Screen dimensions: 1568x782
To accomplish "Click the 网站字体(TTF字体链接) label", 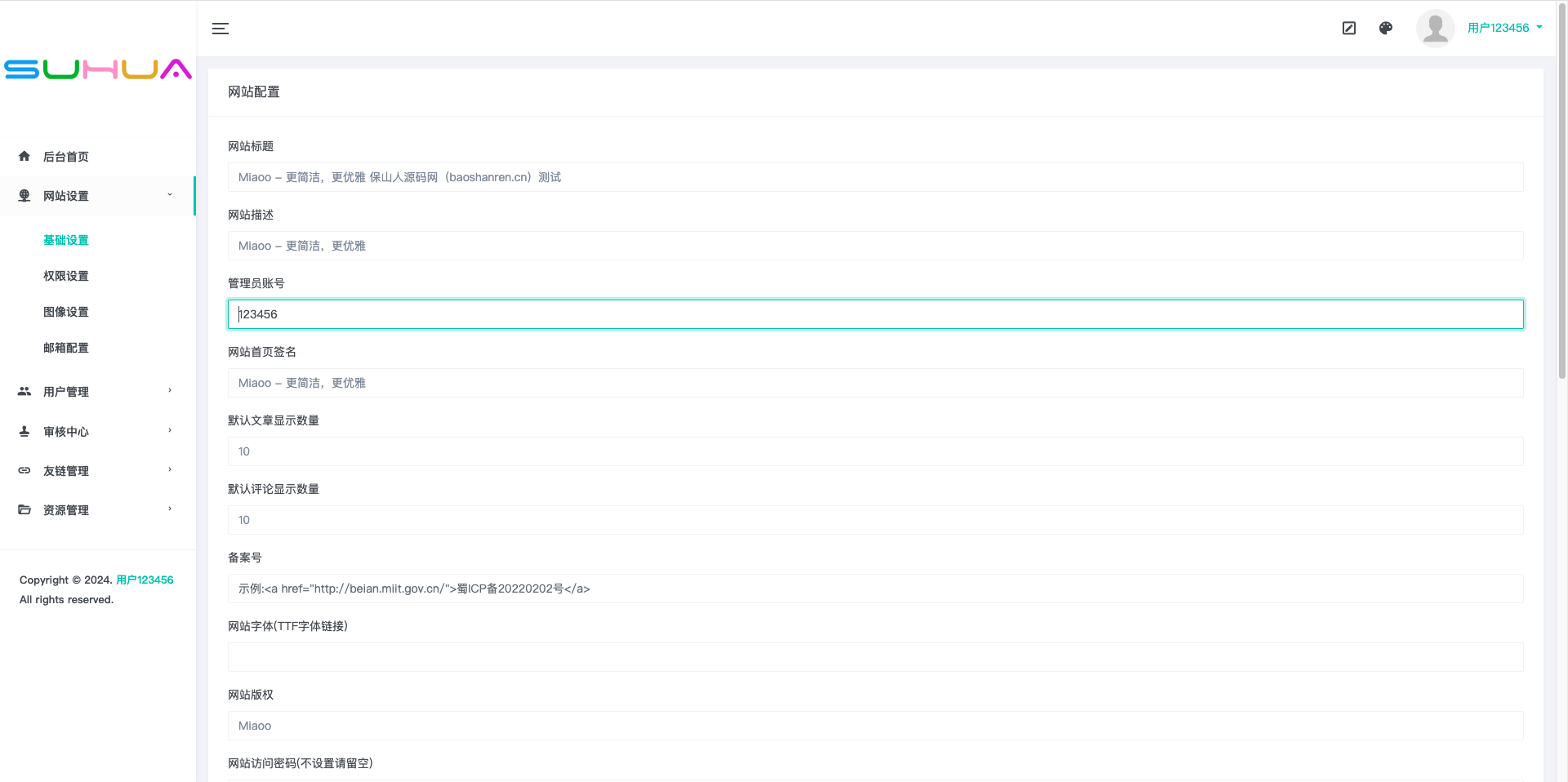I will pos(287,626).
